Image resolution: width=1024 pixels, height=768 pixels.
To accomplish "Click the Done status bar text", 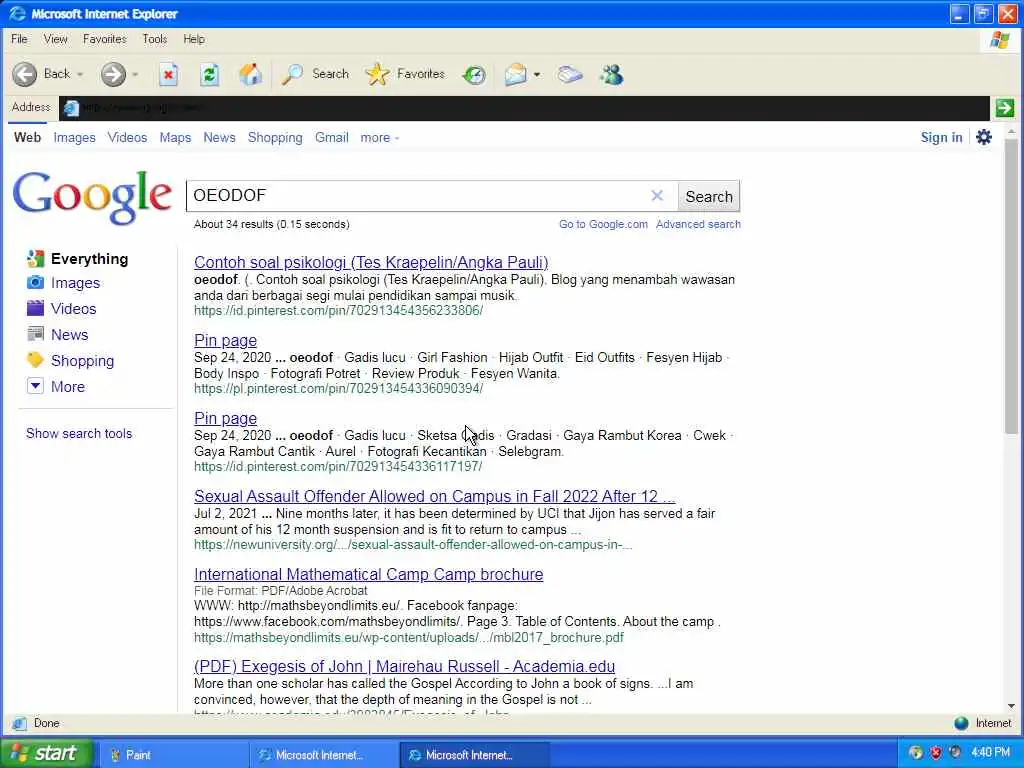I will click(46, 723).
